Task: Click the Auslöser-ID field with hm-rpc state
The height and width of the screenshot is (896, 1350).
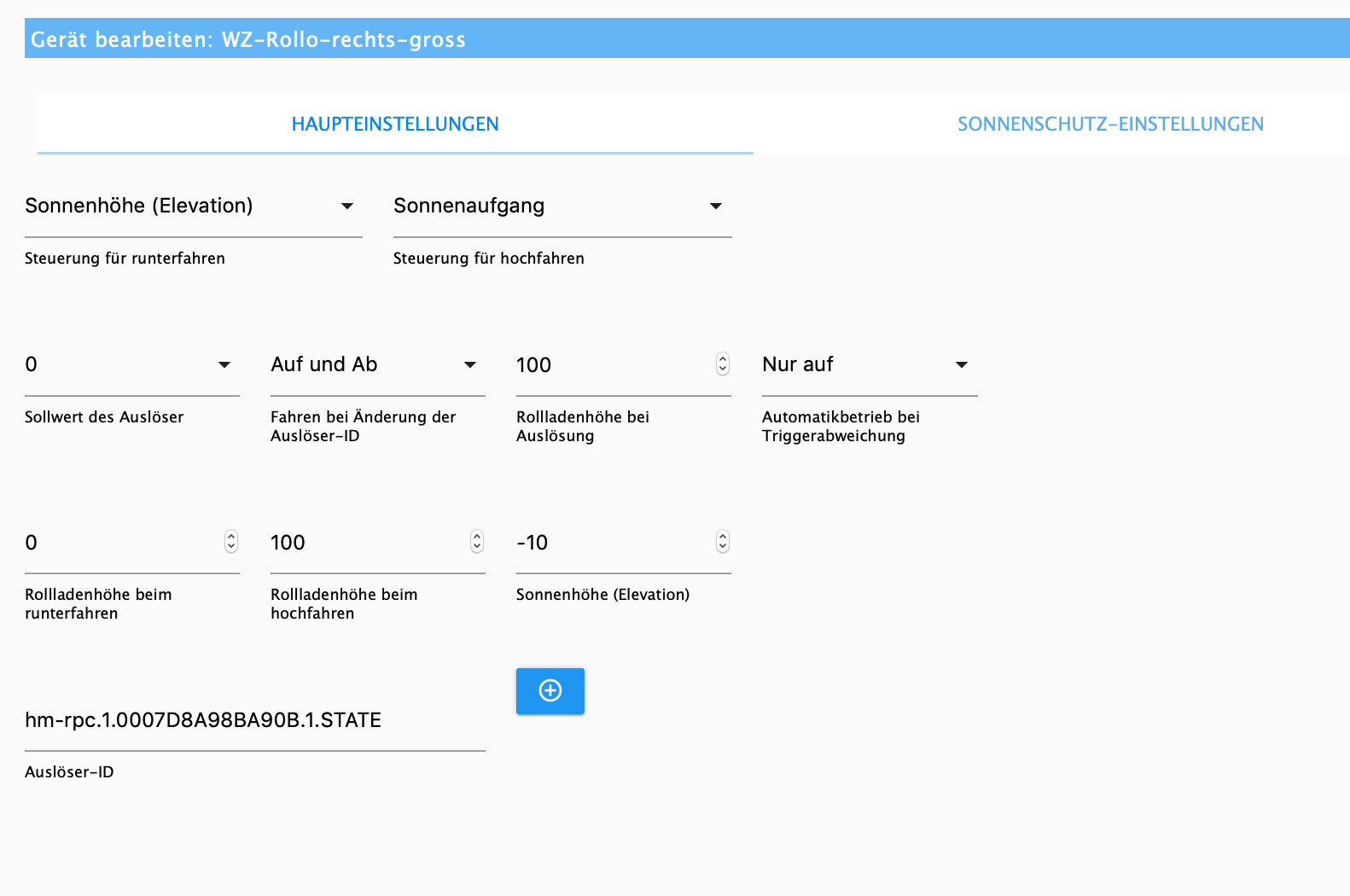Action: pos(255,720)
